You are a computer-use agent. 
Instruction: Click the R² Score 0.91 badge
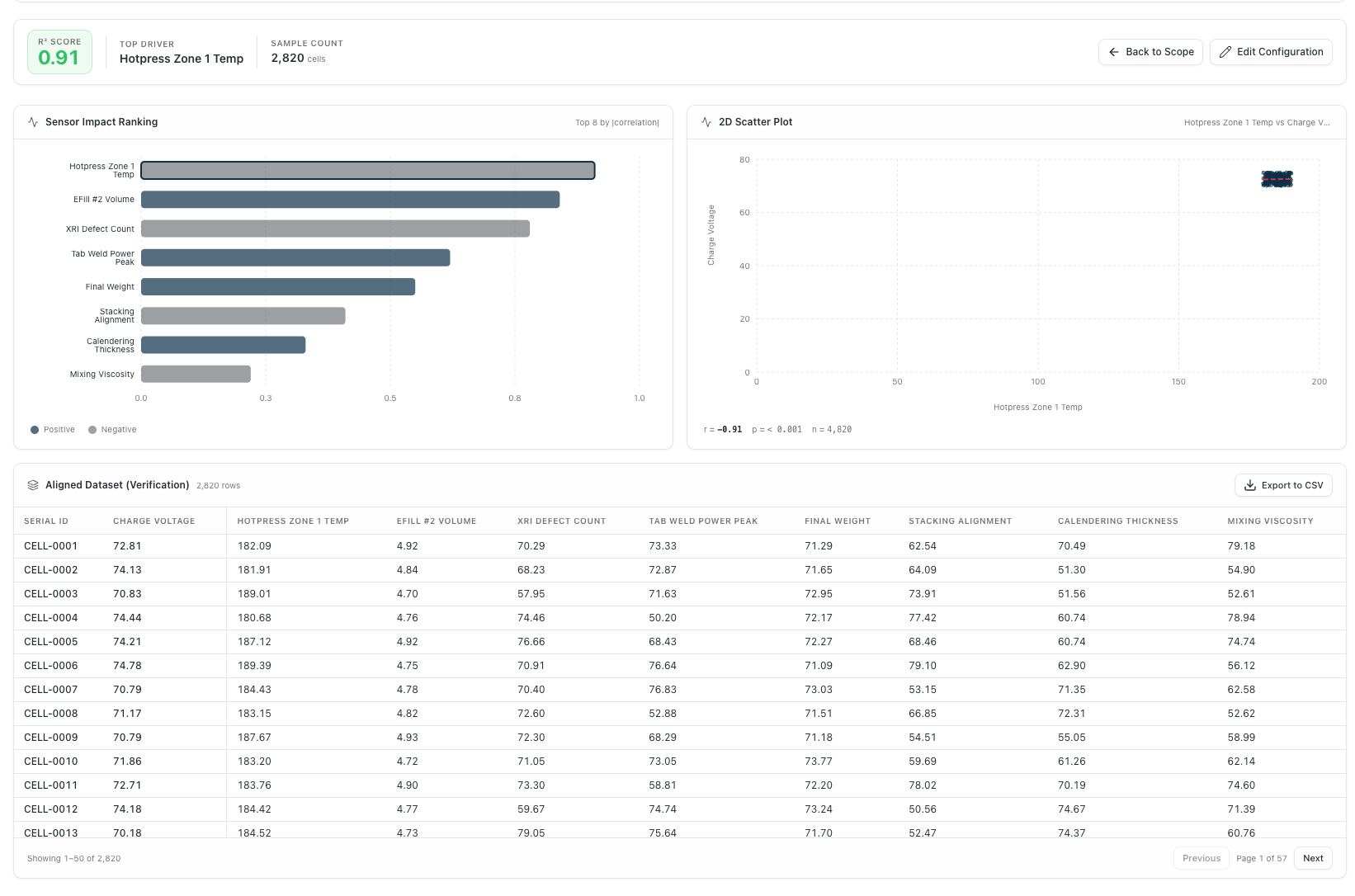pyautogui.click(x=59, y=52)
